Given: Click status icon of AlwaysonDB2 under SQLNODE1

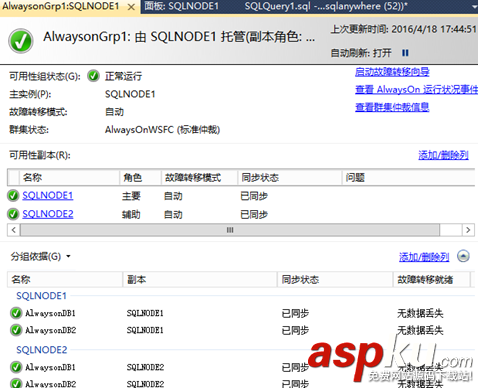Looking at the screenshot, I should click(16, 330).
